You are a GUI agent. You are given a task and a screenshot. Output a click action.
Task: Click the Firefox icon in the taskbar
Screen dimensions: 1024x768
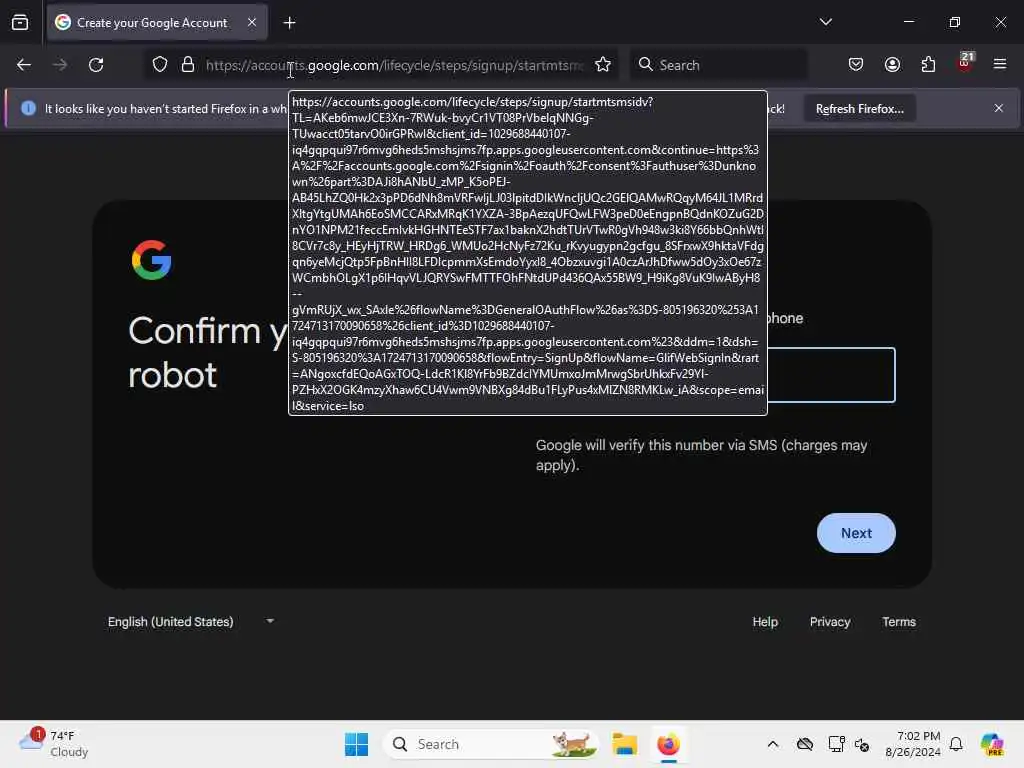(669, 744)
